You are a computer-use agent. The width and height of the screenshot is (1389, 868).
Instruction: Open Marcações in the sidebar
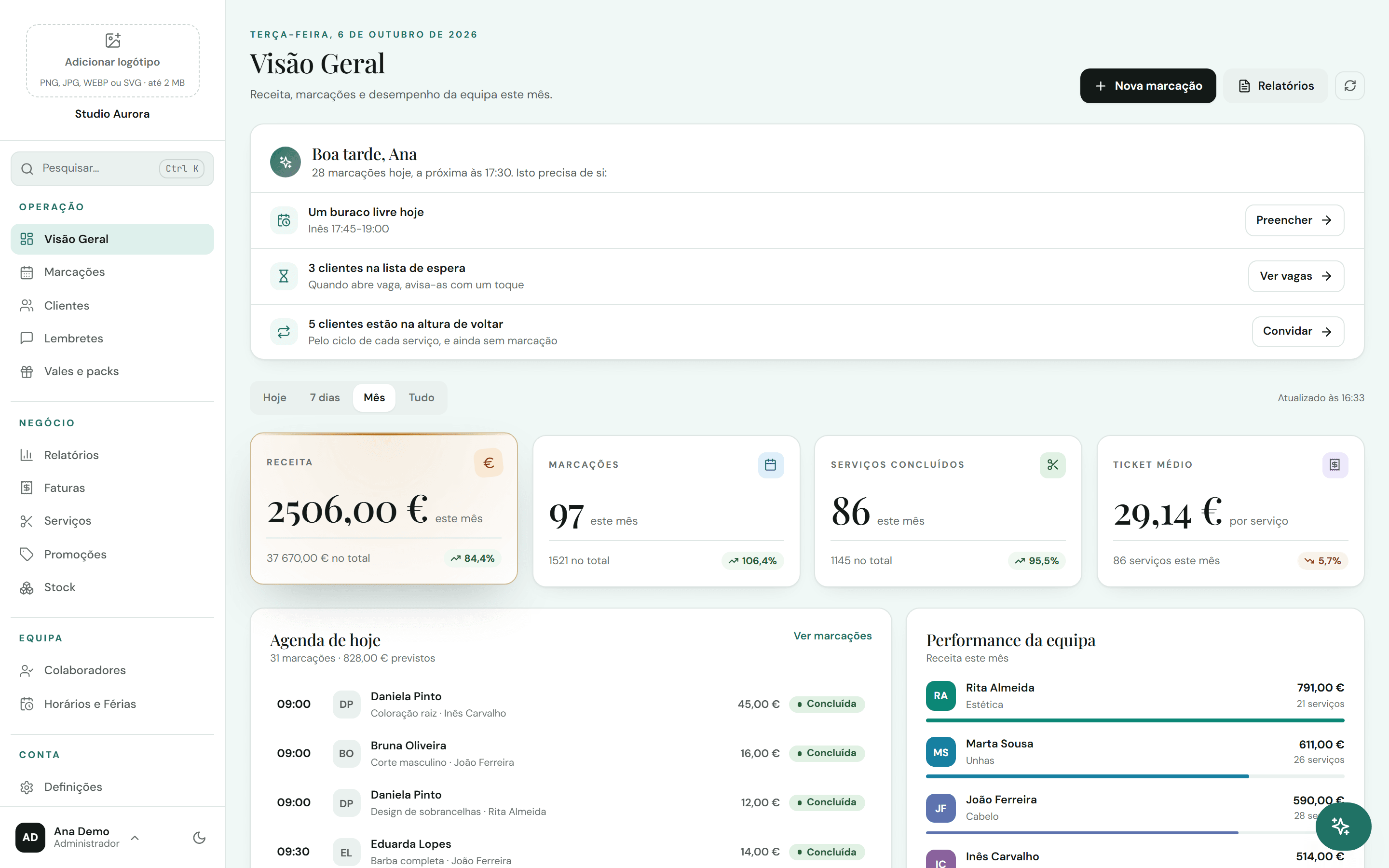tap(112, 272)
